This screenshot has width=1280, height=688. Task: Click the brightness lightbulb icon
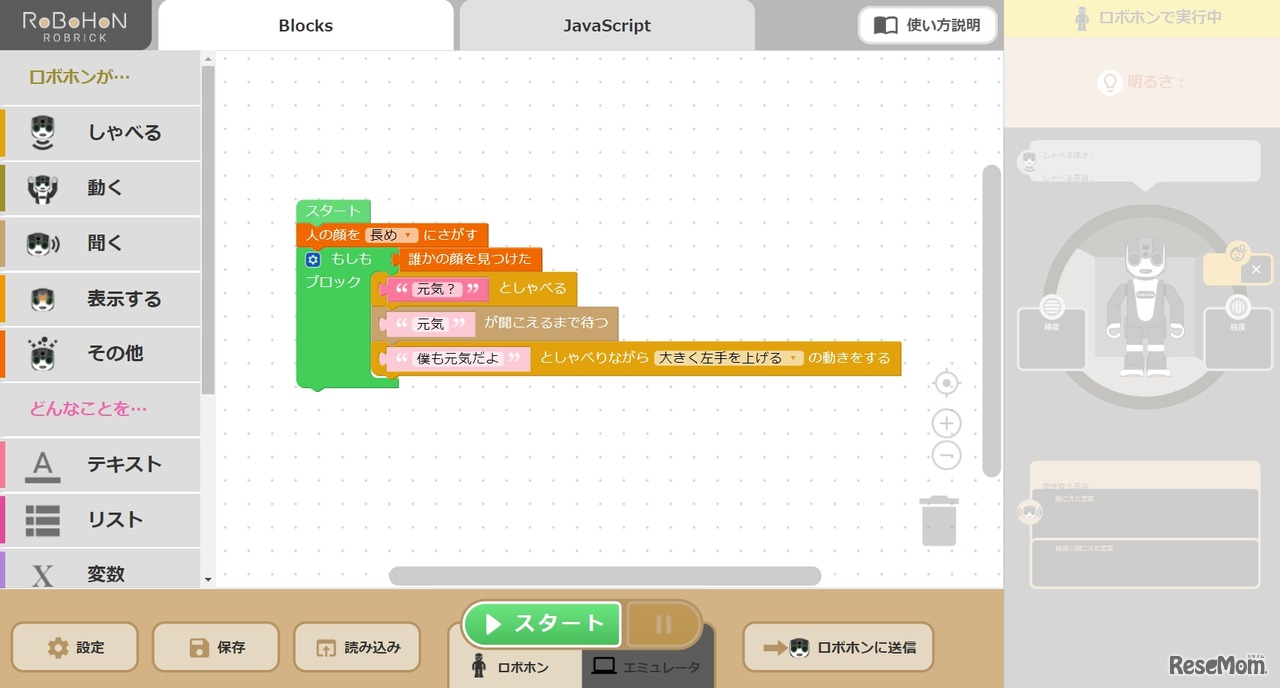click(1109, 82)
